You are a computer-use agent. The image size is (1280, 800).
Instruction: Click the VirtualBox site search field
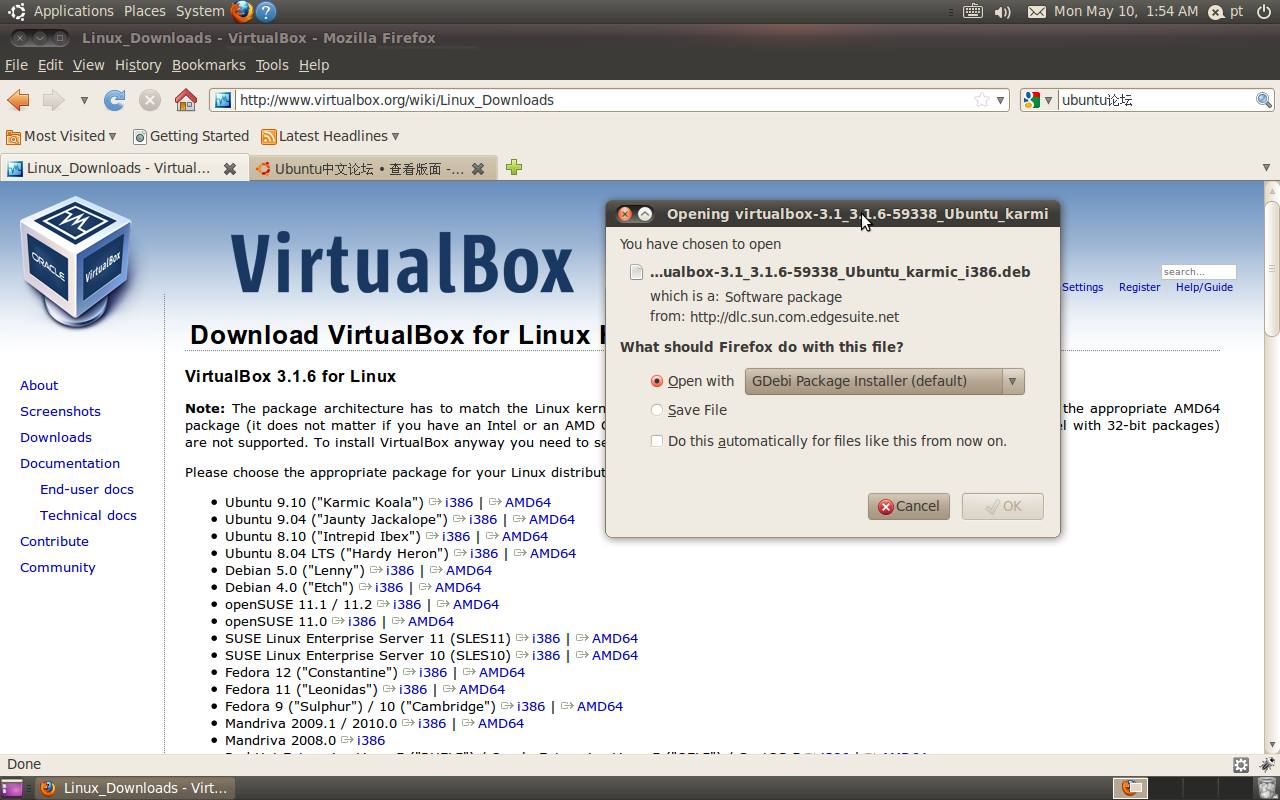pyautogui.click(x=1199, y=272)
